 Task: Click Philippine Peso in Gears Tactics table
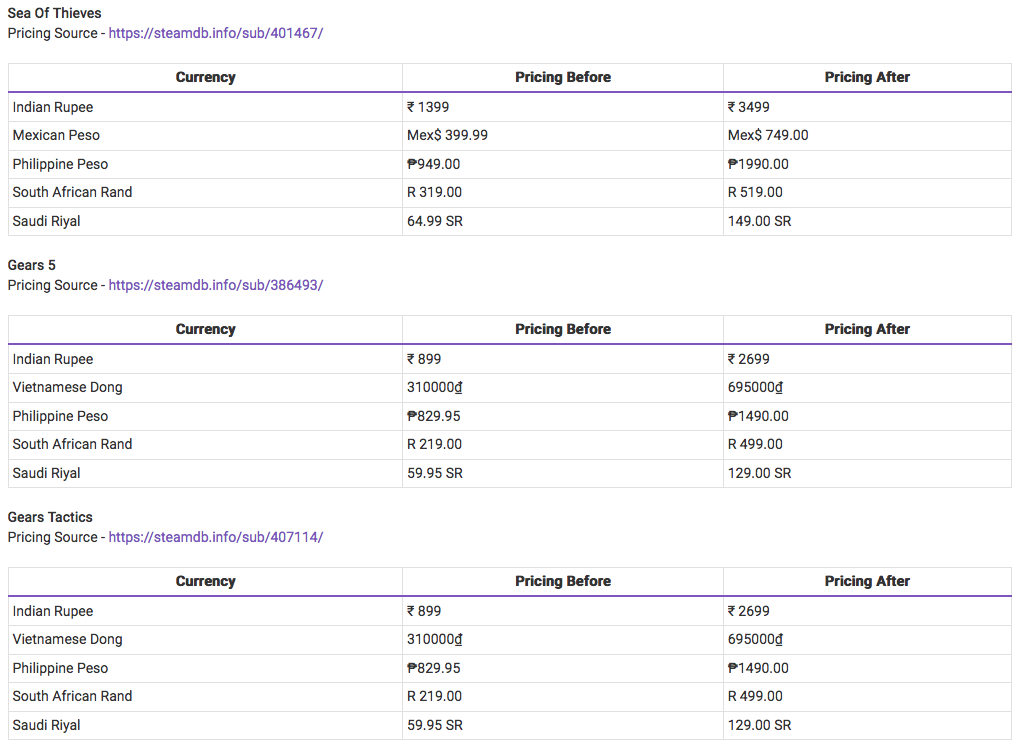click(60, 668)
